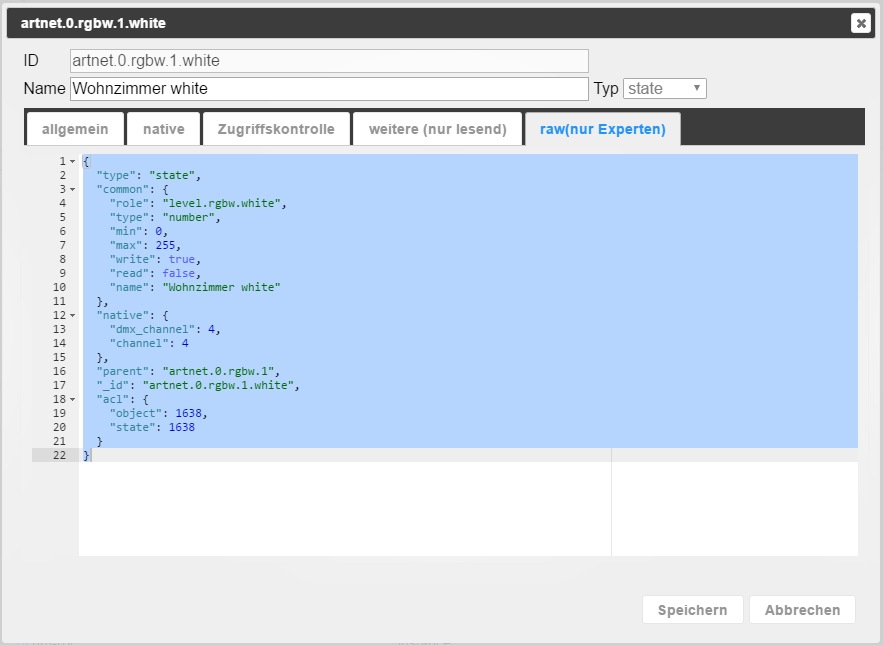Open the Typ state dropdown
The width and height of the screenshot is (883, 645).
665,88
